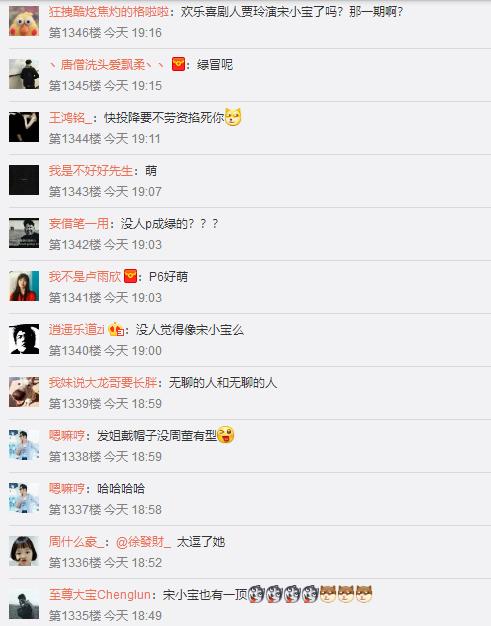The image size is (491, 626).
Task: Open profile of user 狂拽酷炫焦灼的格啦啦
Action: tap(109, 12)
